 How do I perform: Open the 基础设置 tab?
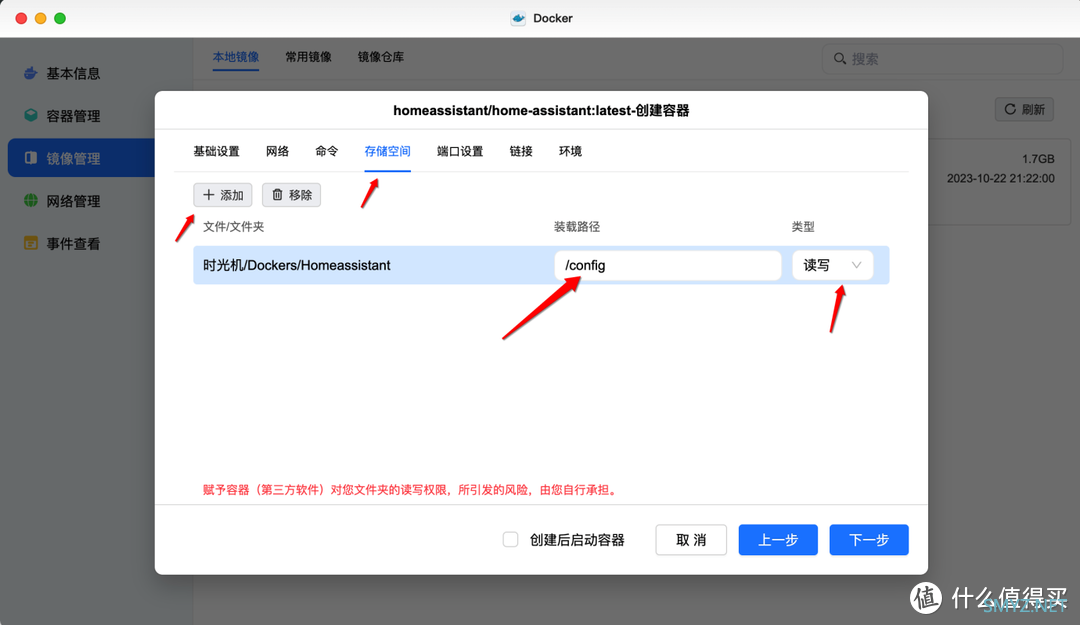[216, 151]
